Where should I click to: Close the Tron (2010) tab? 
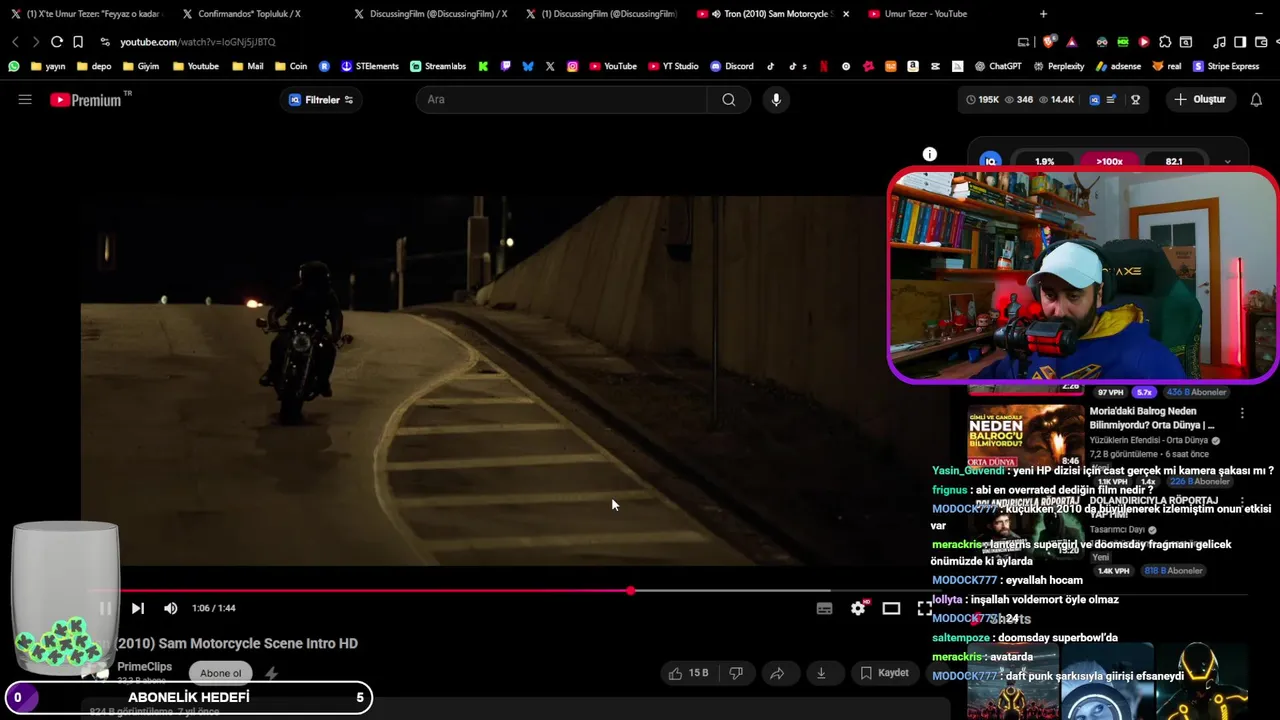pos(846,14)
